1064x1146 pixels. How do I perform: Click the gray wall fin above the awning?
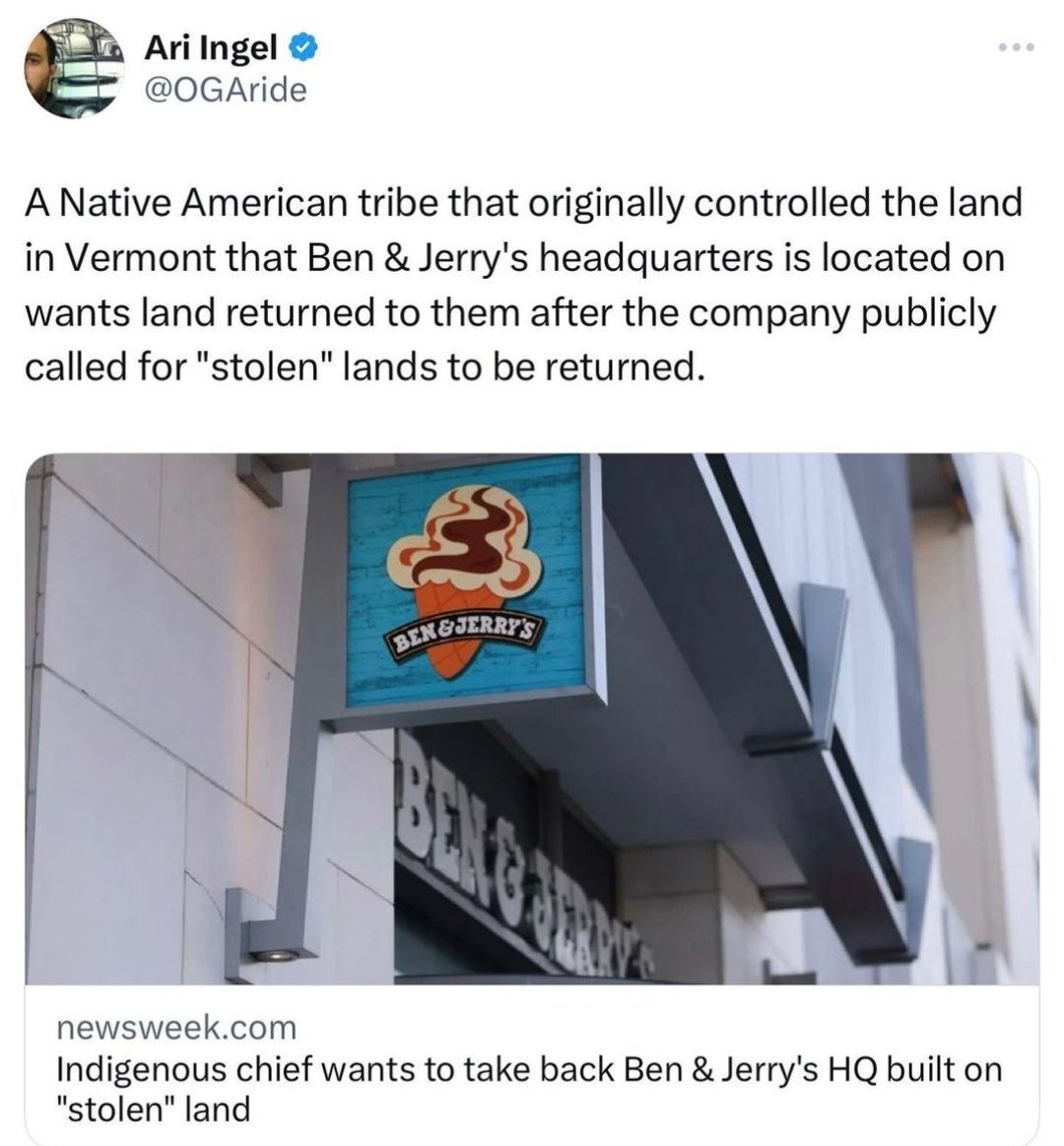(x=824, y=662)
